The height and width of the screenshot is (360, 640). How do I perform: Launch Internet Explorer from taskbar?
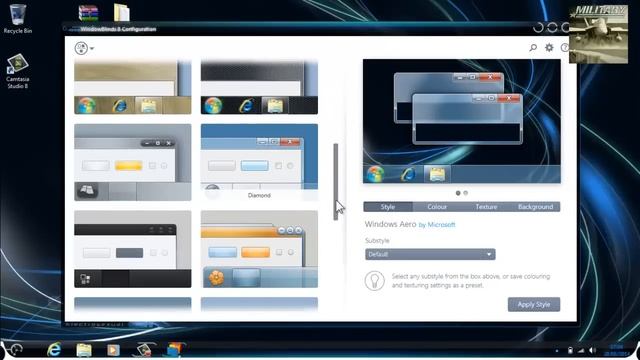pyautogui.click(x=54, y=350)
